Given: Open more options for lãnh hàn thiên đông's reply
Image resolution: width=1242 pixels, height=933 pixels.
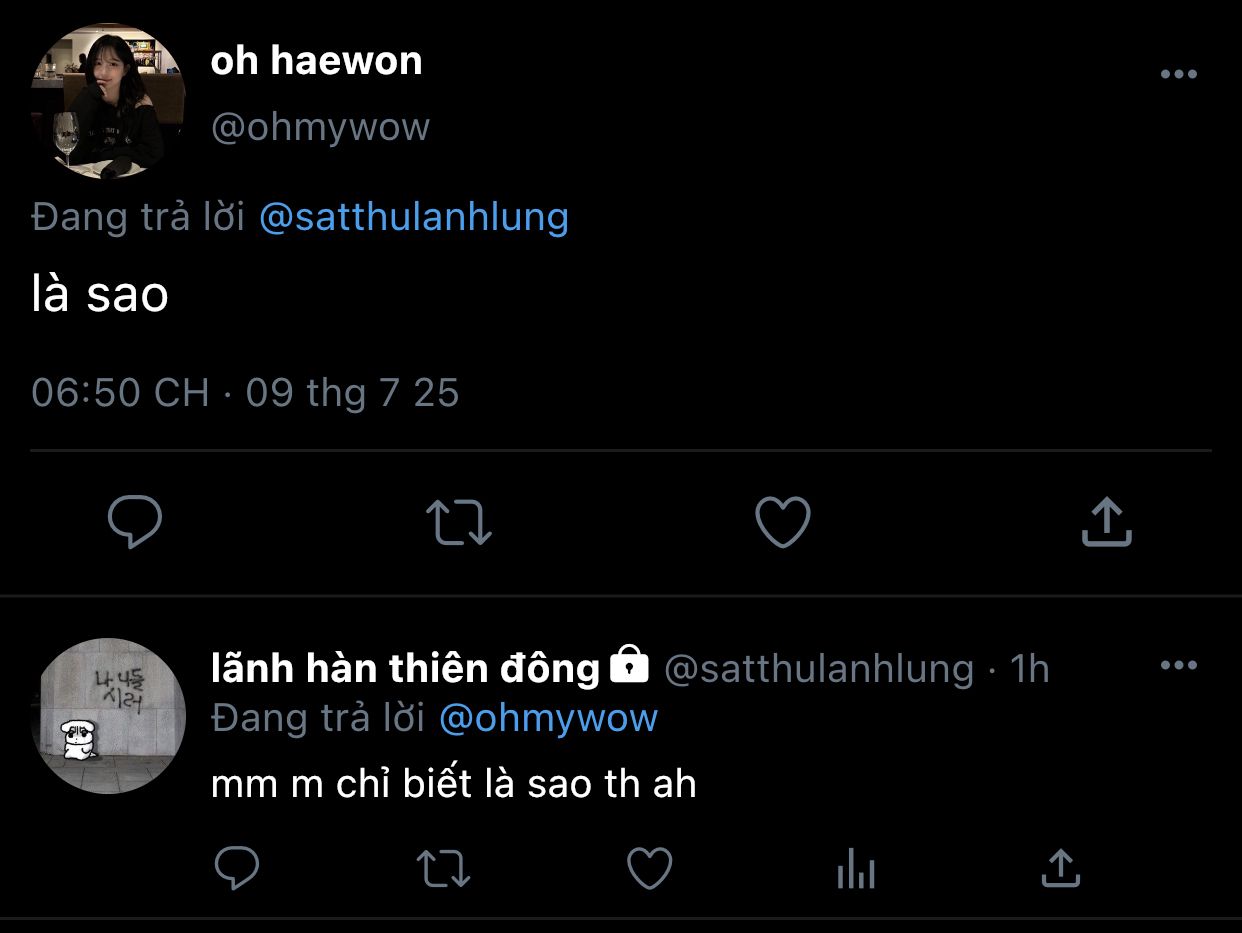Looking at the screenshot, I should 1178,666.
